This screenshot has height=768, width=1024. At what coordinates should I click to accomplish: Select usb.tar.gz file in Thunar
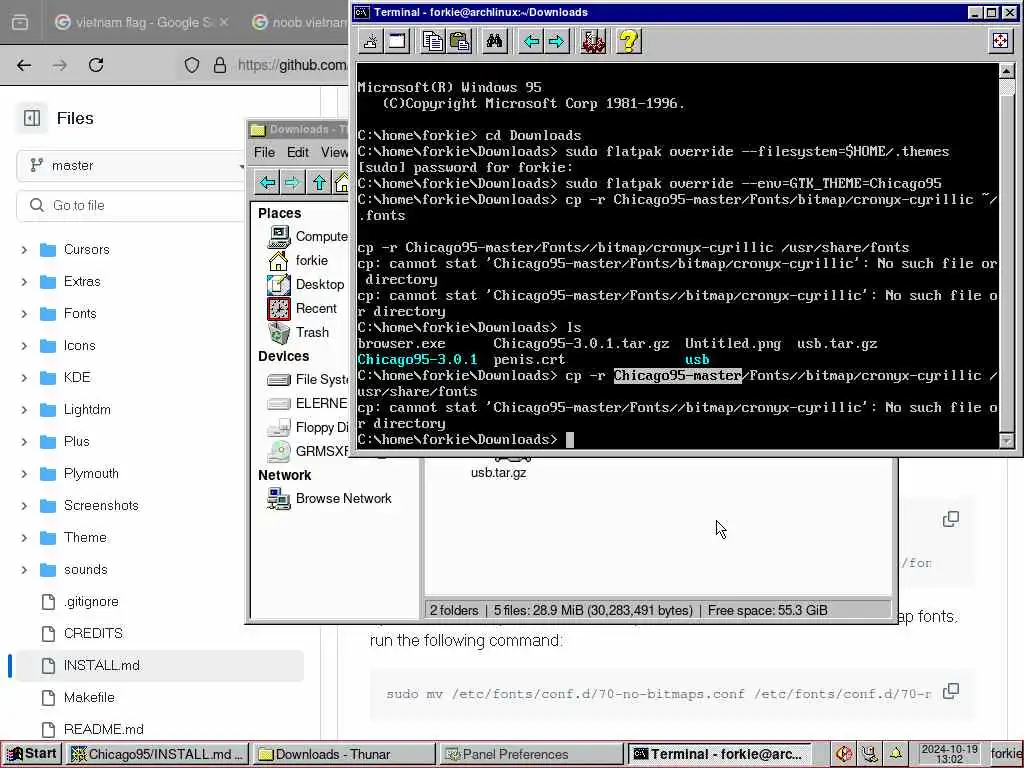498,472
